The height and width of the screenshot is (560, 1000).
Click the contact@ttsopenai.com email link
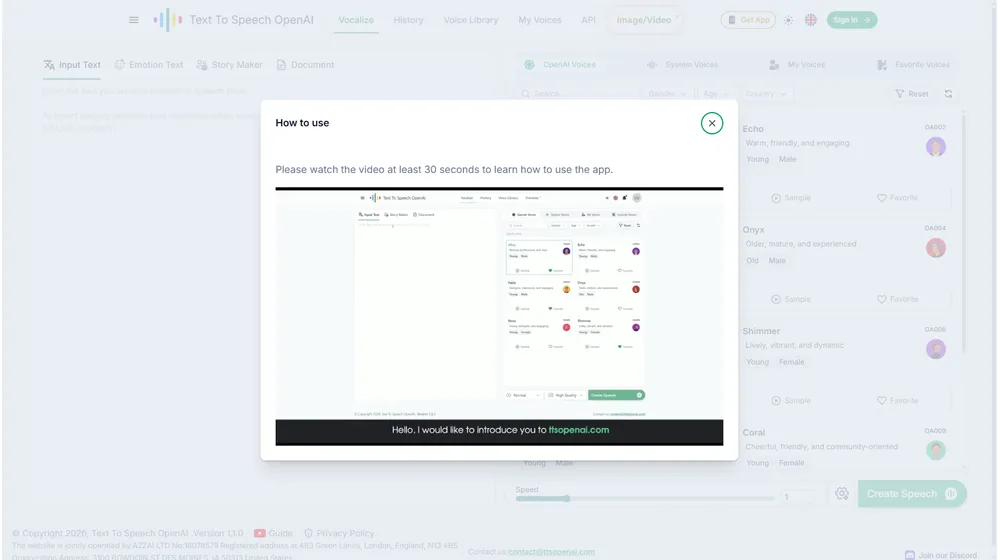551,552
